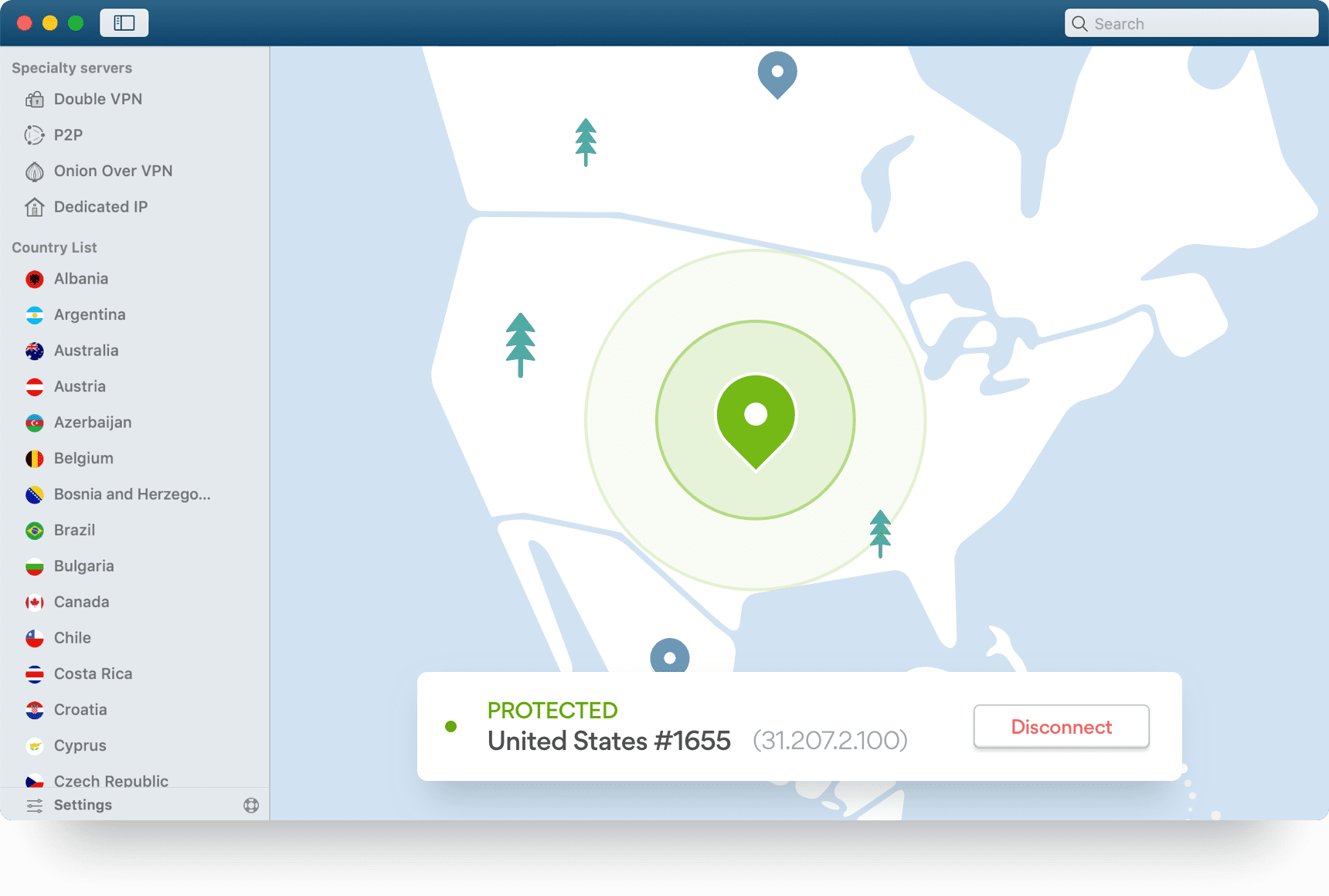The image size is (1329, 896).
Task: Click the Settings sliders icon
Action: pyautogui.click(x=35, y=805)
